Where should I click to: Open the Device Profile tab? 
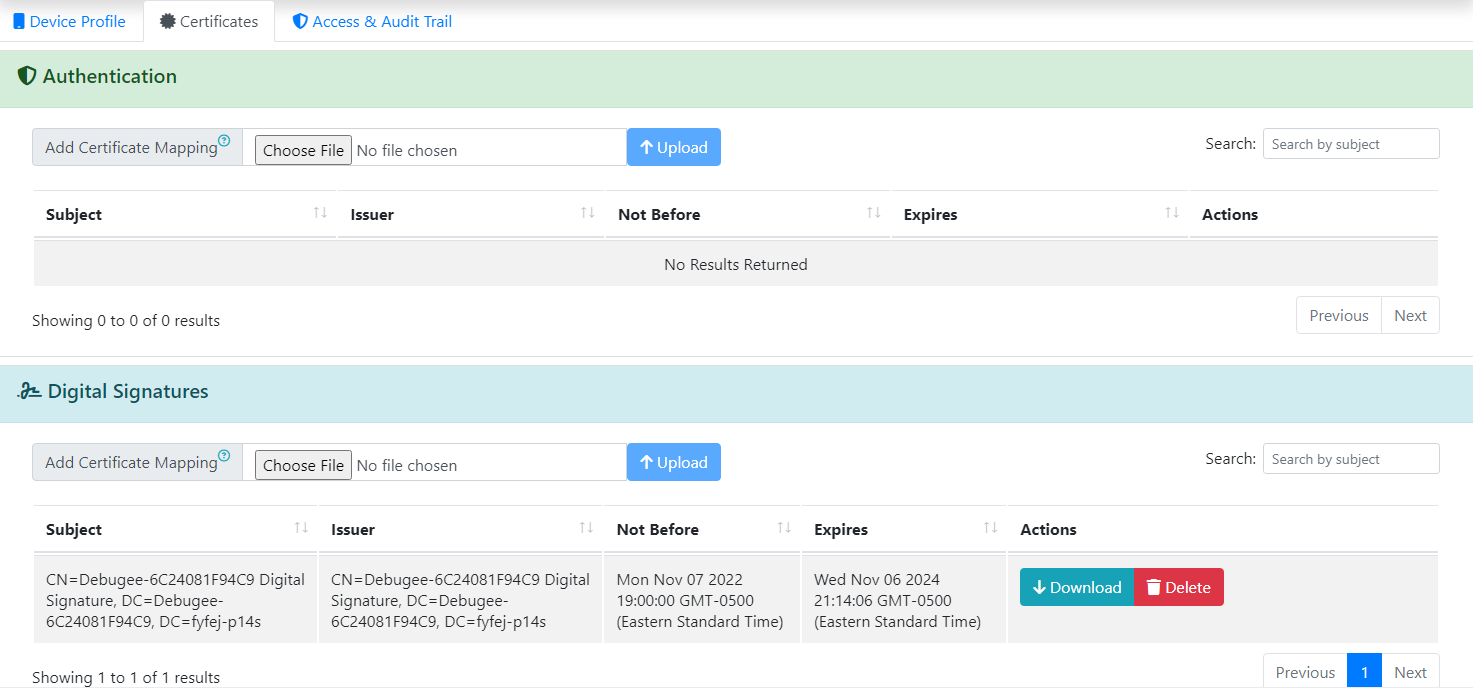[x=70, y=21]
